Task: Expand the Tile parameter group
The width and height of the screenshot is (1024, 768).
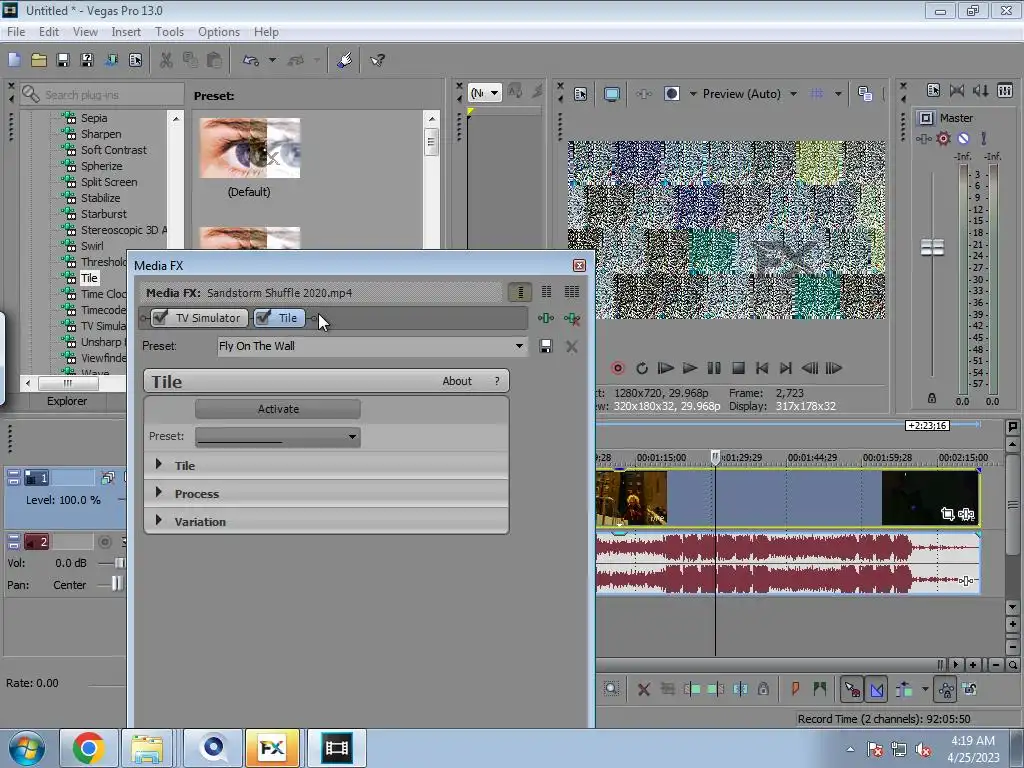Action: coord(159,464)
